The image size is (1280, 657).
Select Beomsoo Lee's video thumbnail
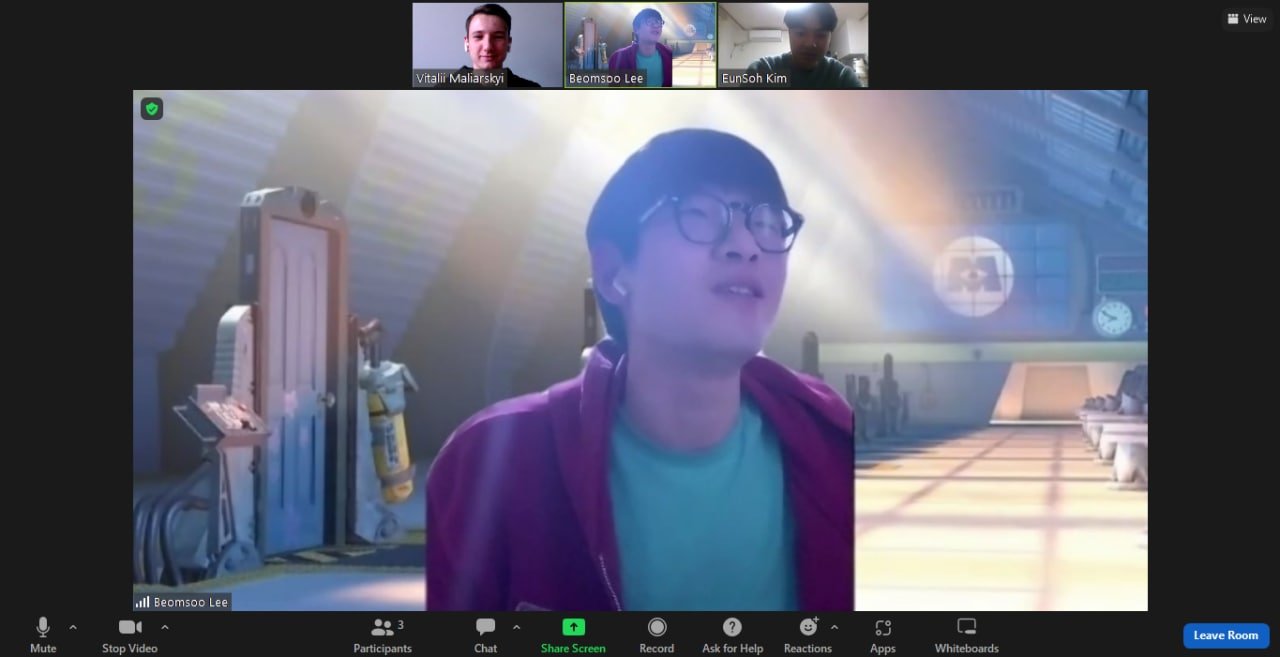click(640, 45)
